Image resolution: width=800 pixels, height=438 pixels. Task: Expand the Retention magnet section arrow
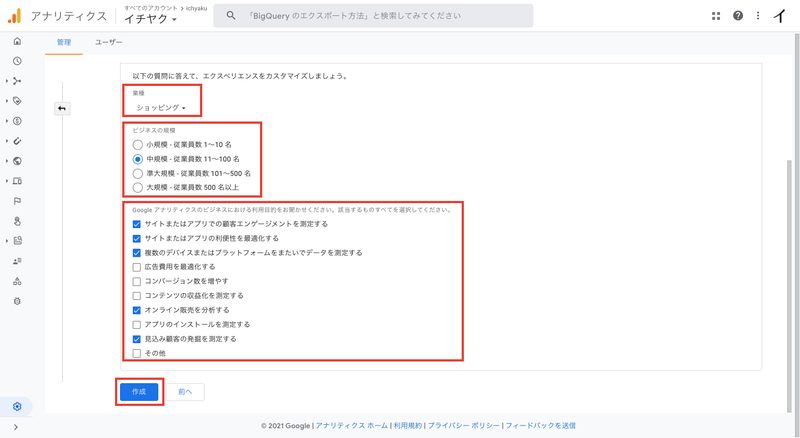[x=7, y=141]
